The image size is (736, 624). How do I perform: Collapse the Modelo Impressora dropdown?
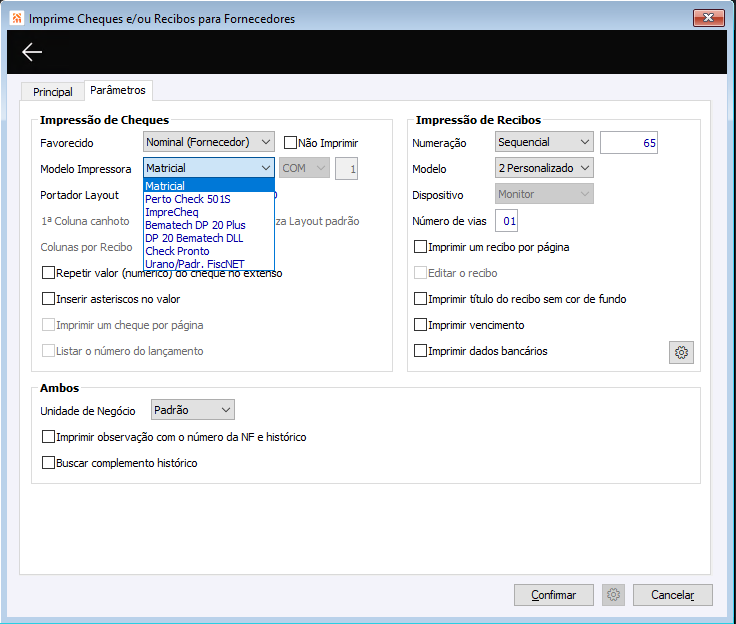pyautogui.click(x=209, y=168)
